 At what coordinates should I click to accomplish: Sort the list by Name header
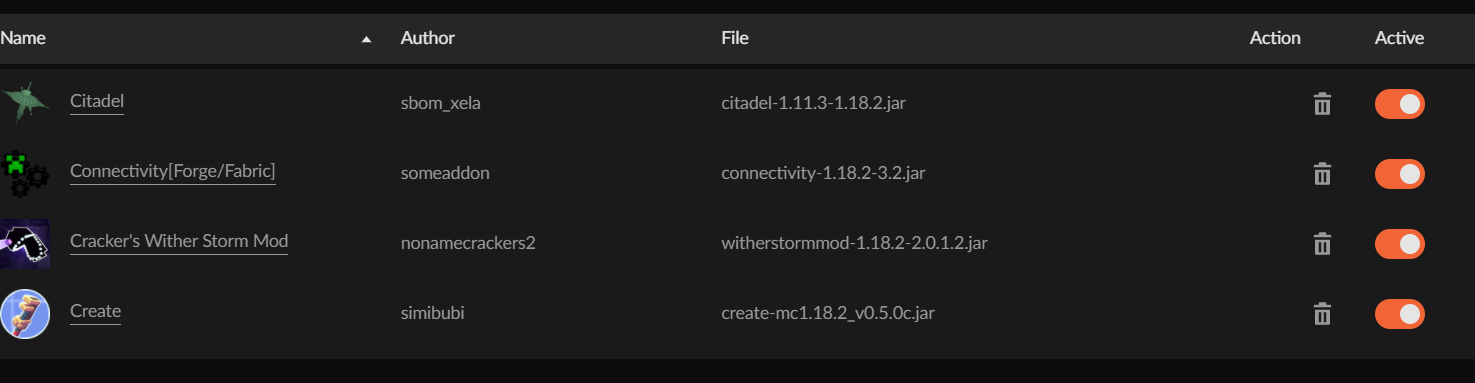click(x=22, y=38)
